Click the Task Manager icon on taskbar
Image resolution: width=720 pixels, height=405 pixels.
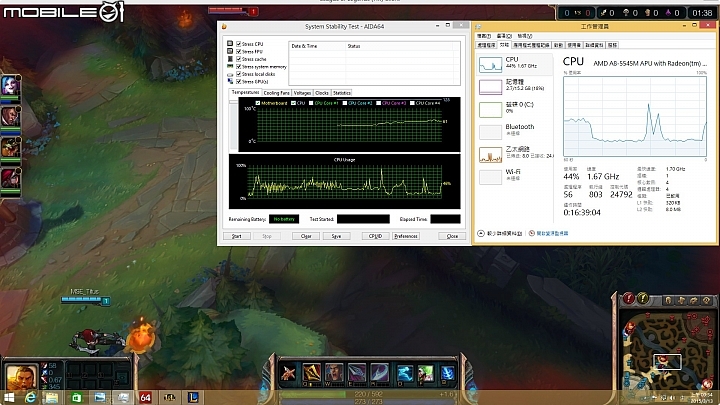pos(123,398)
